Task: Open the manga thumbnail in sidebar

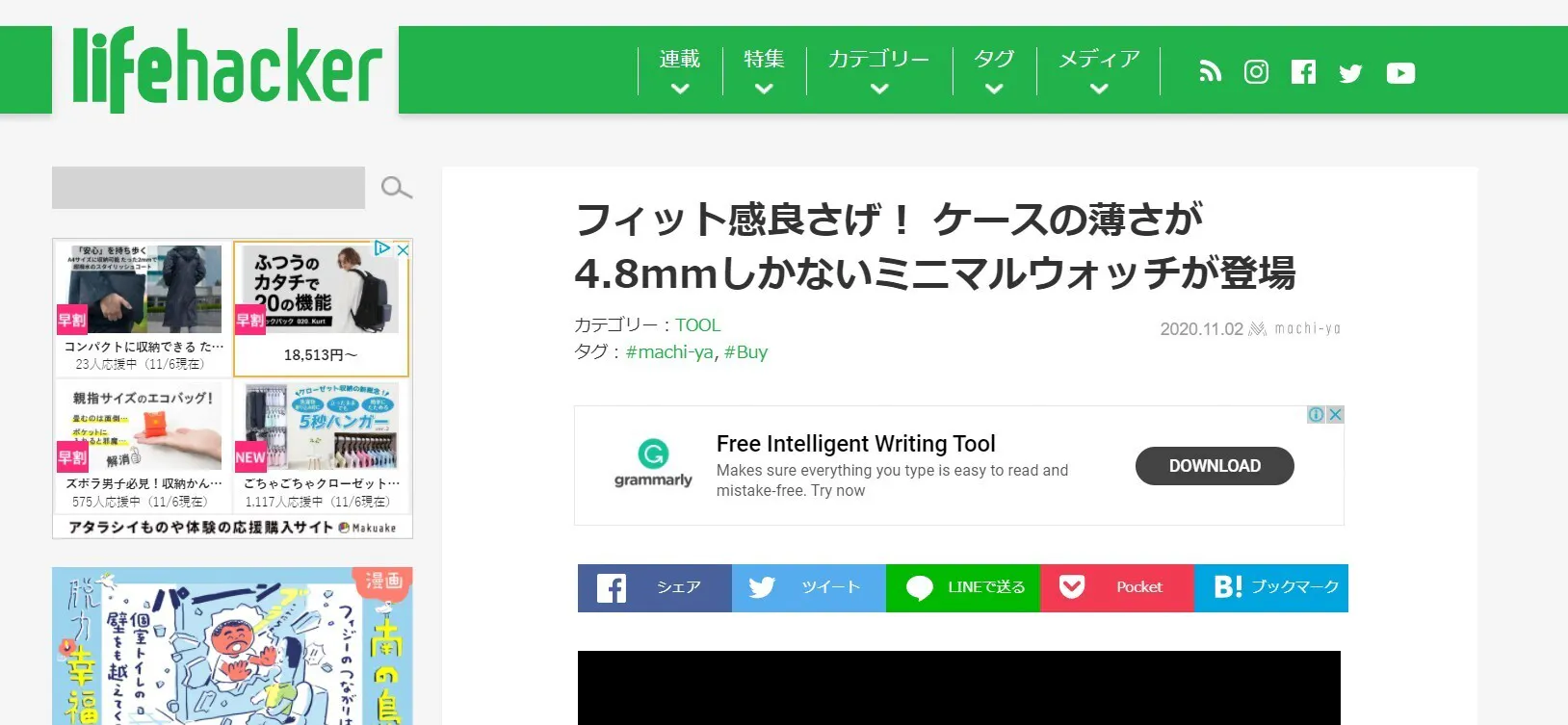Action: [232, 646]
